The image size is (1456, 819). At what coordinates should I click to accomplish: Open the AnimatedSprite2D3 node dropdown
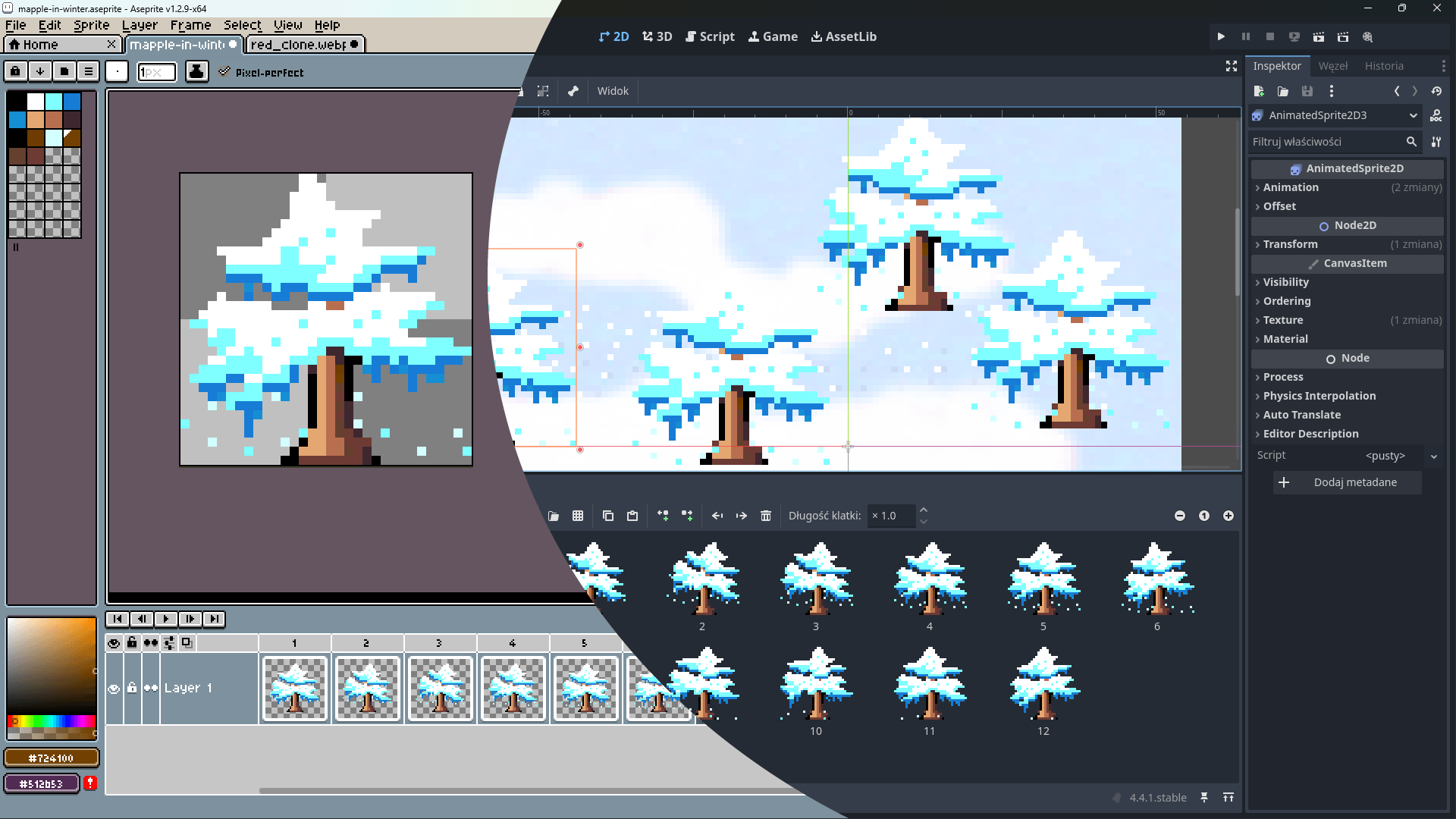[x=1414, y=115]
